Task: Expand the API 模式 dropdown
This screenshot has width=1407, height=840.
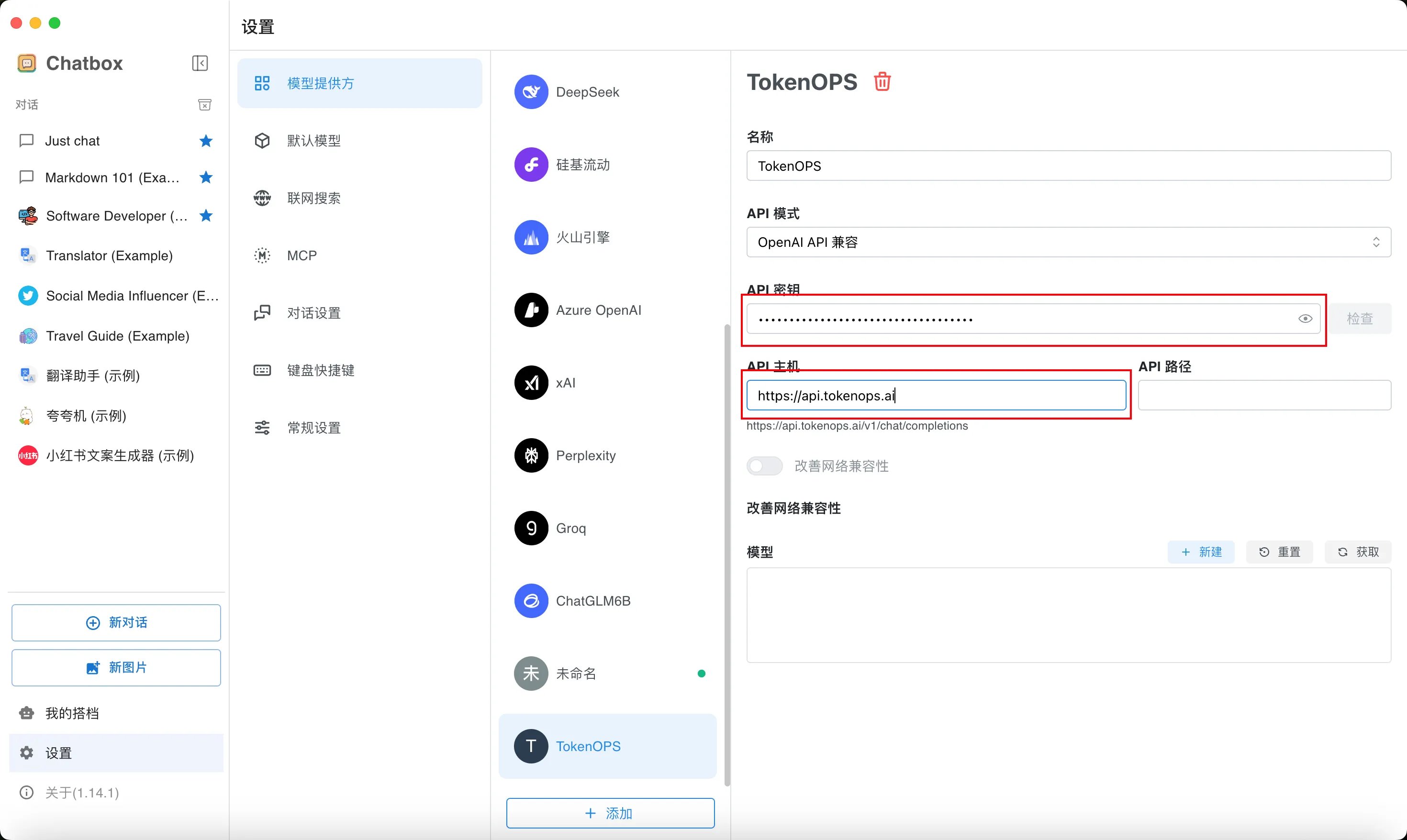Action: [x=1069, y=242]
